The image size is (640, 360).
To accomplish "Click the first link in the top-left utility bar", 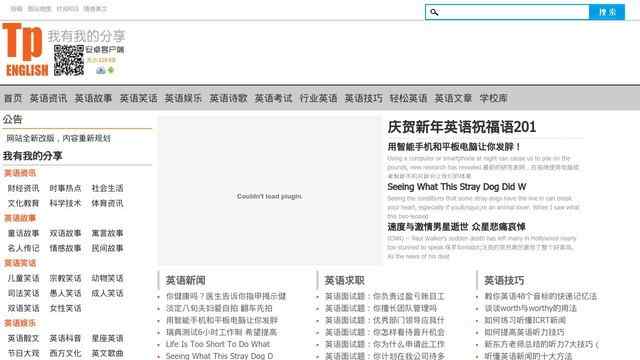I will [x=16, y=9].
